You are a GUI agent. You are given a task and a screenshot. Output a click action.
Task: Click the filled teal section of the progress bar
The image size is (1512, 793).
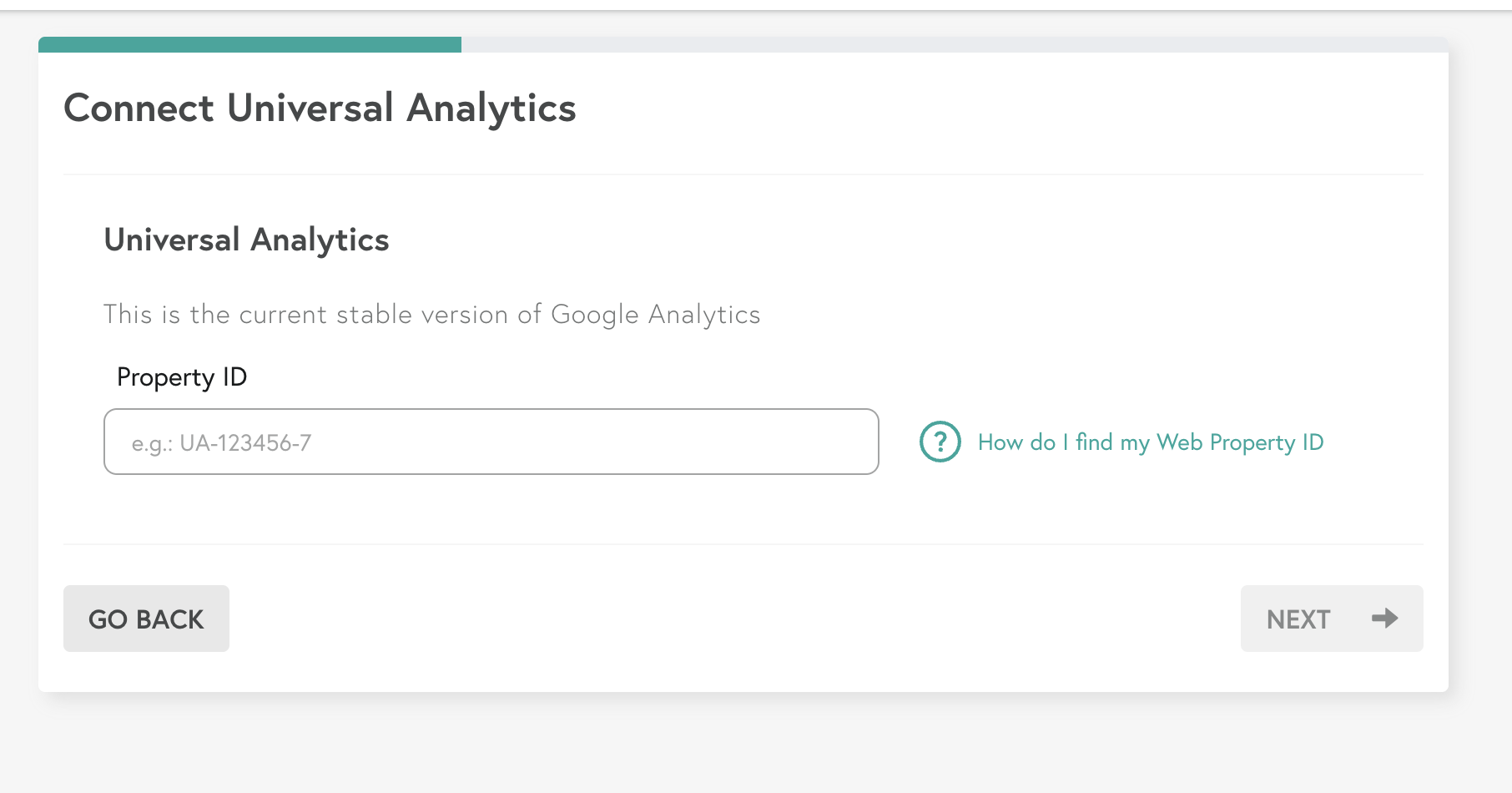(249, 44)
